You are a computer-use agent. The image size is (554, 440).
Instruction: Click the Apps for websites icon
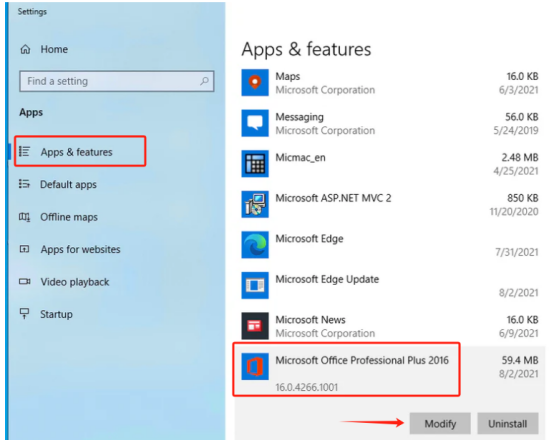(x=24, y=249)
